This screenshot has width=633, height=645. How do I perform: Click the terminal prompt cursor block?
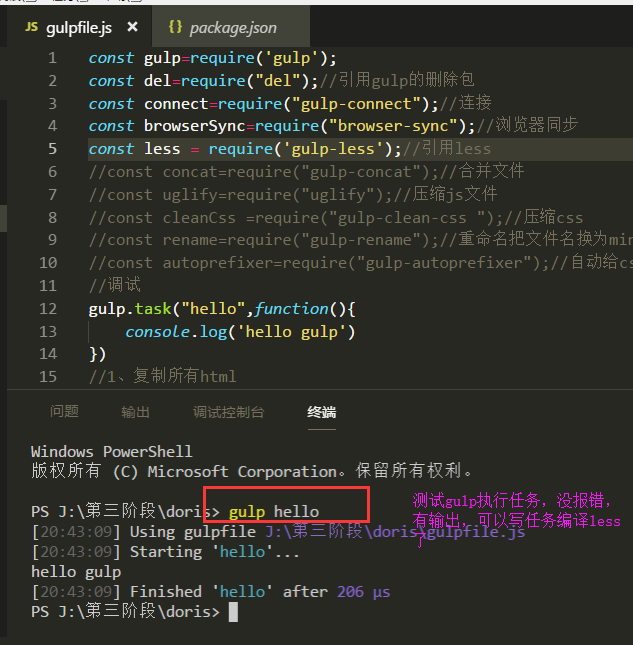233,612
